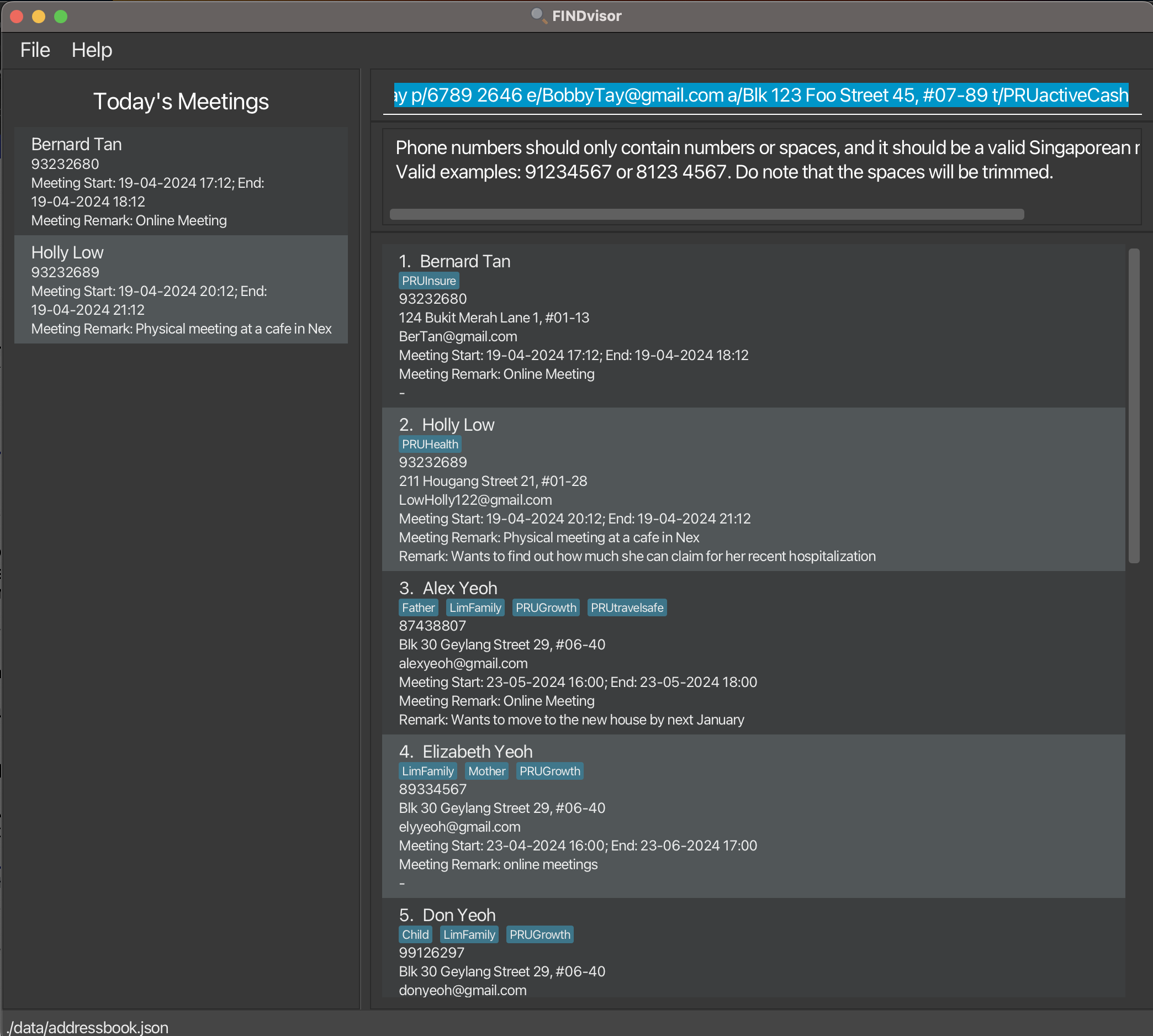Click the FINDvisor magnifying glass title icon
The height and width of the screenshot is (1036, 1153).
(x=538, y=15)
